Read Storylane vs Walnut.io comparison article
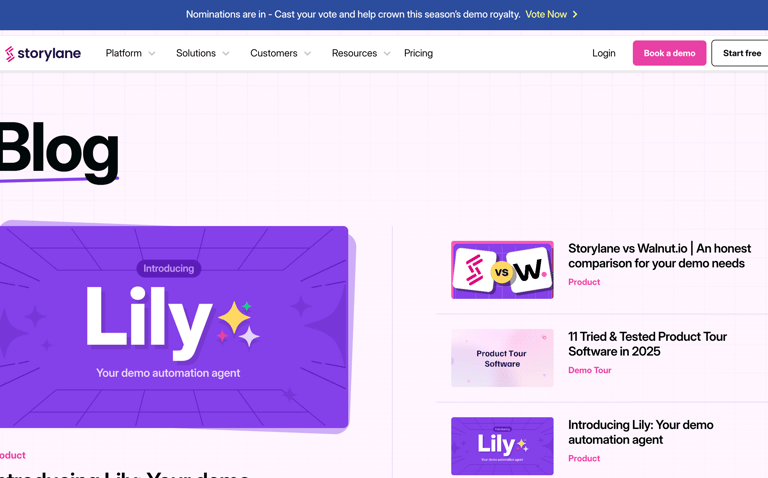Image resolution: width=768 pixels, height=478 pixels. [659, 256]
